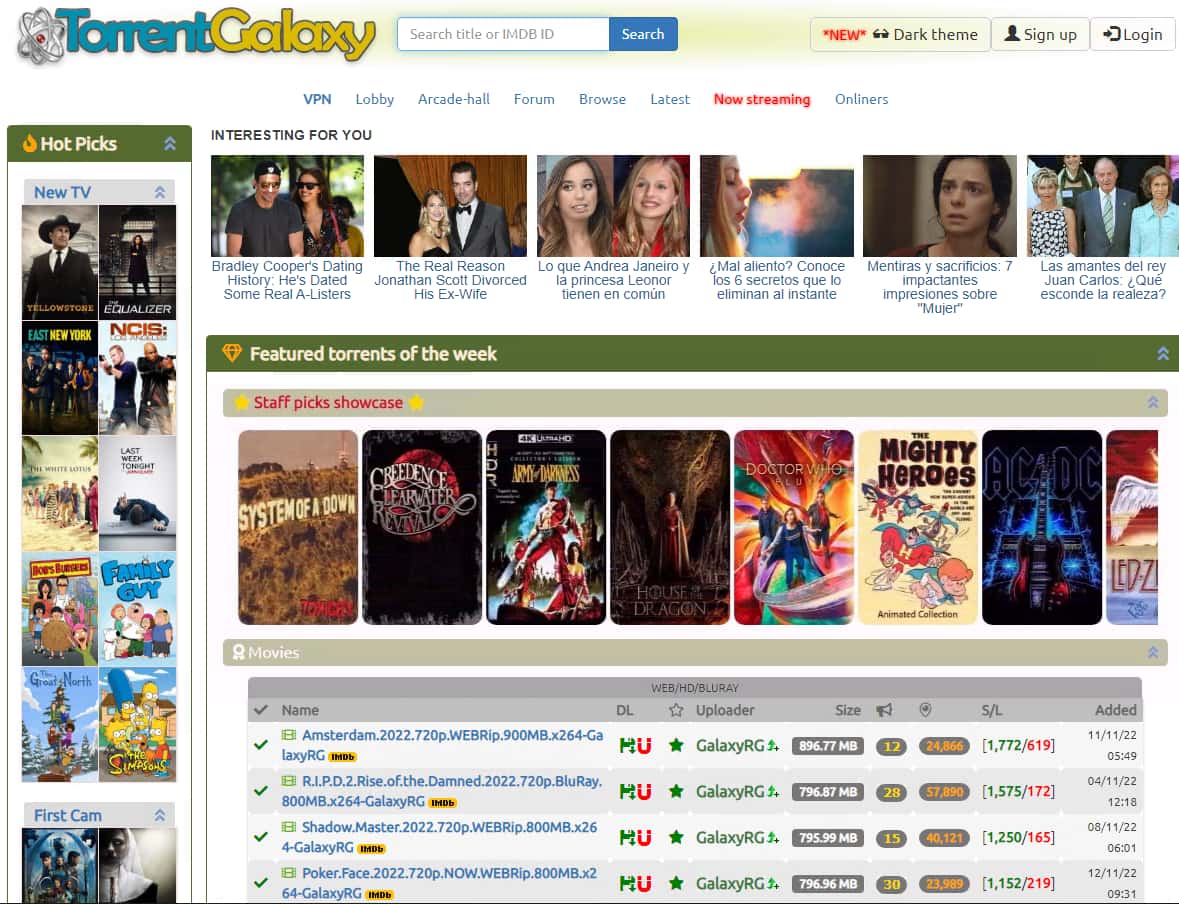Collapse the New TV section
1179x904 pixels.
point(159,192)
